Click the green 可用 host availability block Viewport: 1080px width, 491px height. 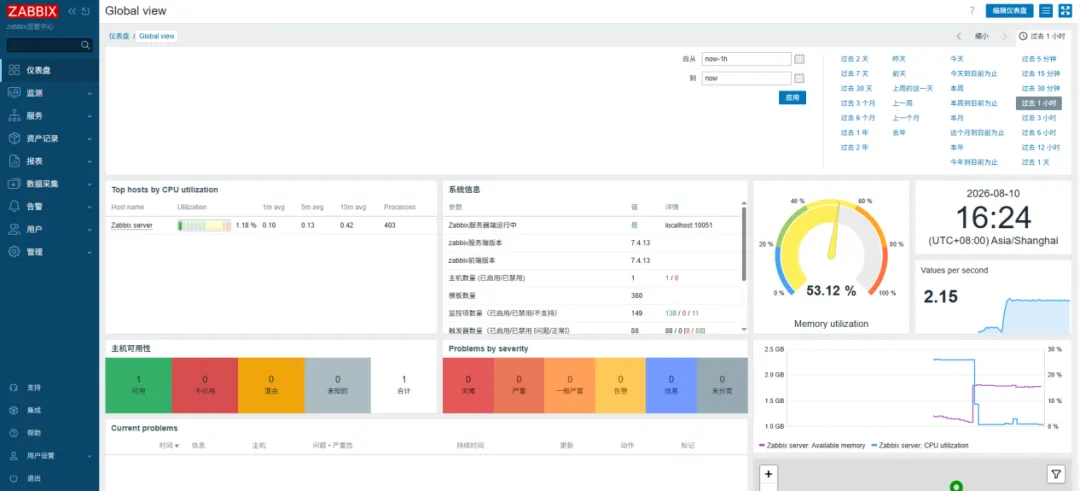coord(138,385)
